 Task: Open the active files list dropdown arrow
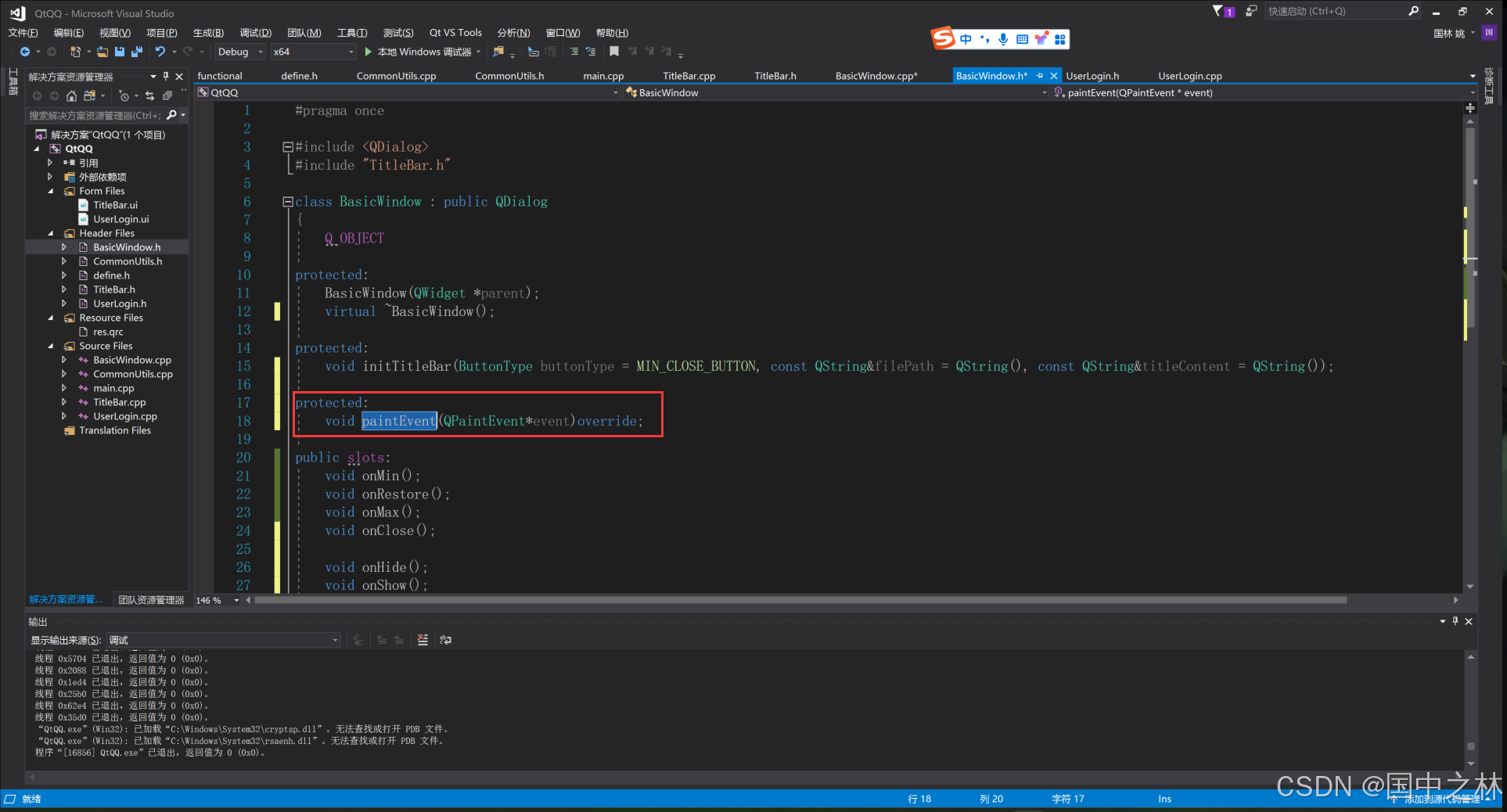[x=1473, y=76]
